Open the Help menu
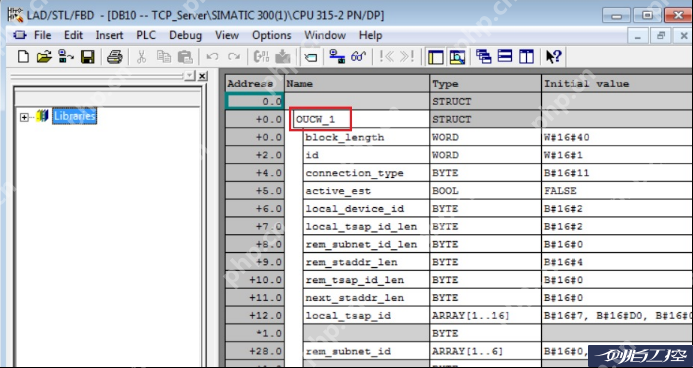This screenshot has height=368, width=693. pyautogui.click(x=370, y=35)
